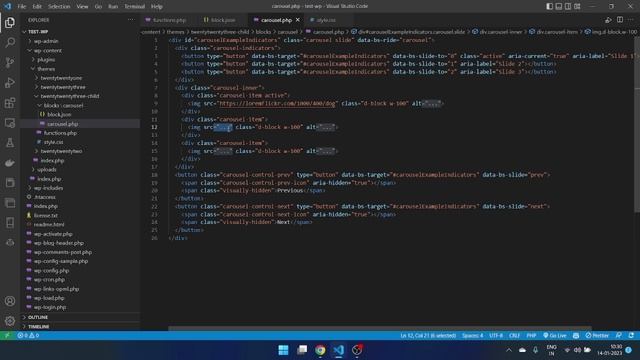Screen dimensions: 640x360
Task: Show errors and warnings count panel
Action: pos(28,336)
